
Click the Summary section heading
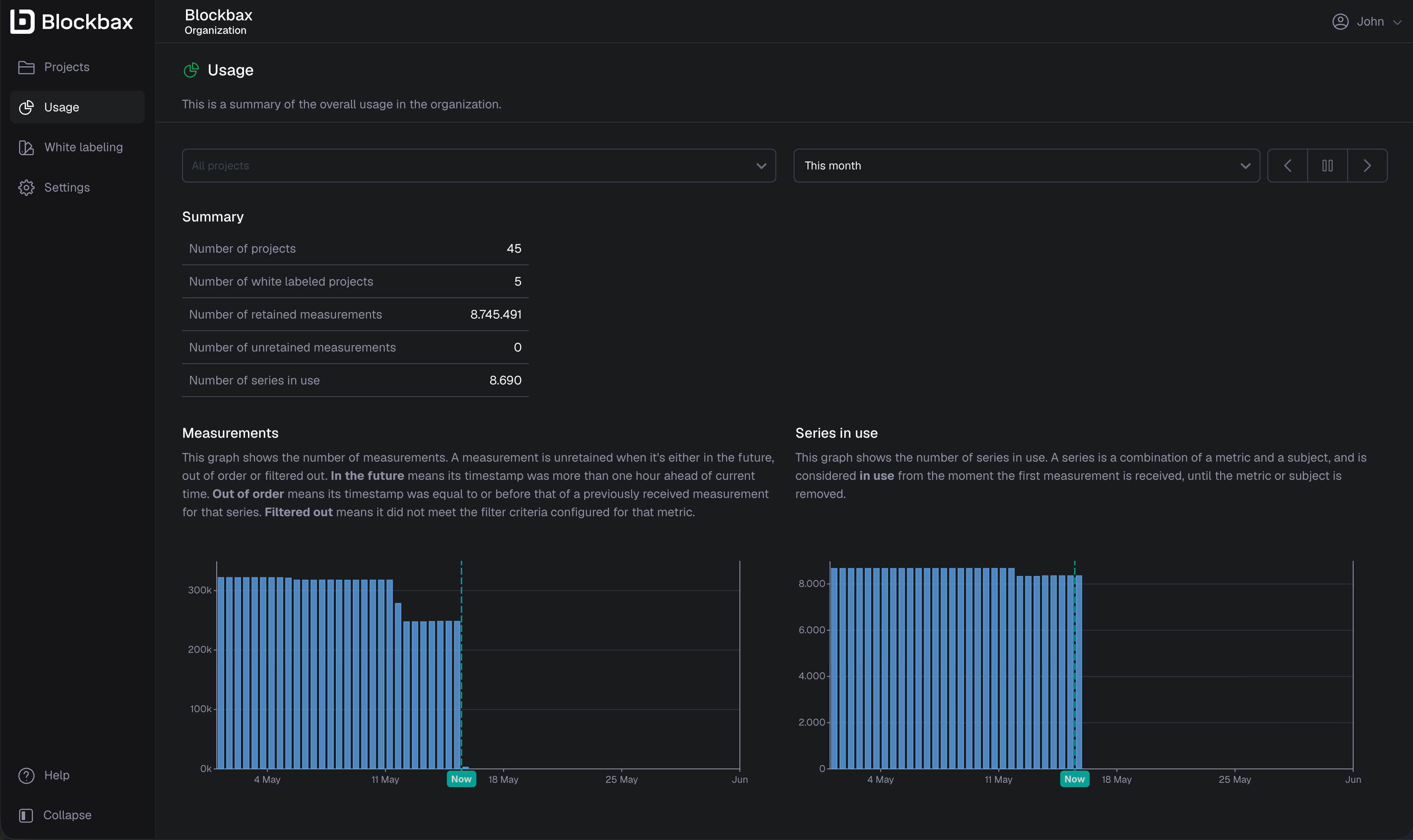point(213,217)
